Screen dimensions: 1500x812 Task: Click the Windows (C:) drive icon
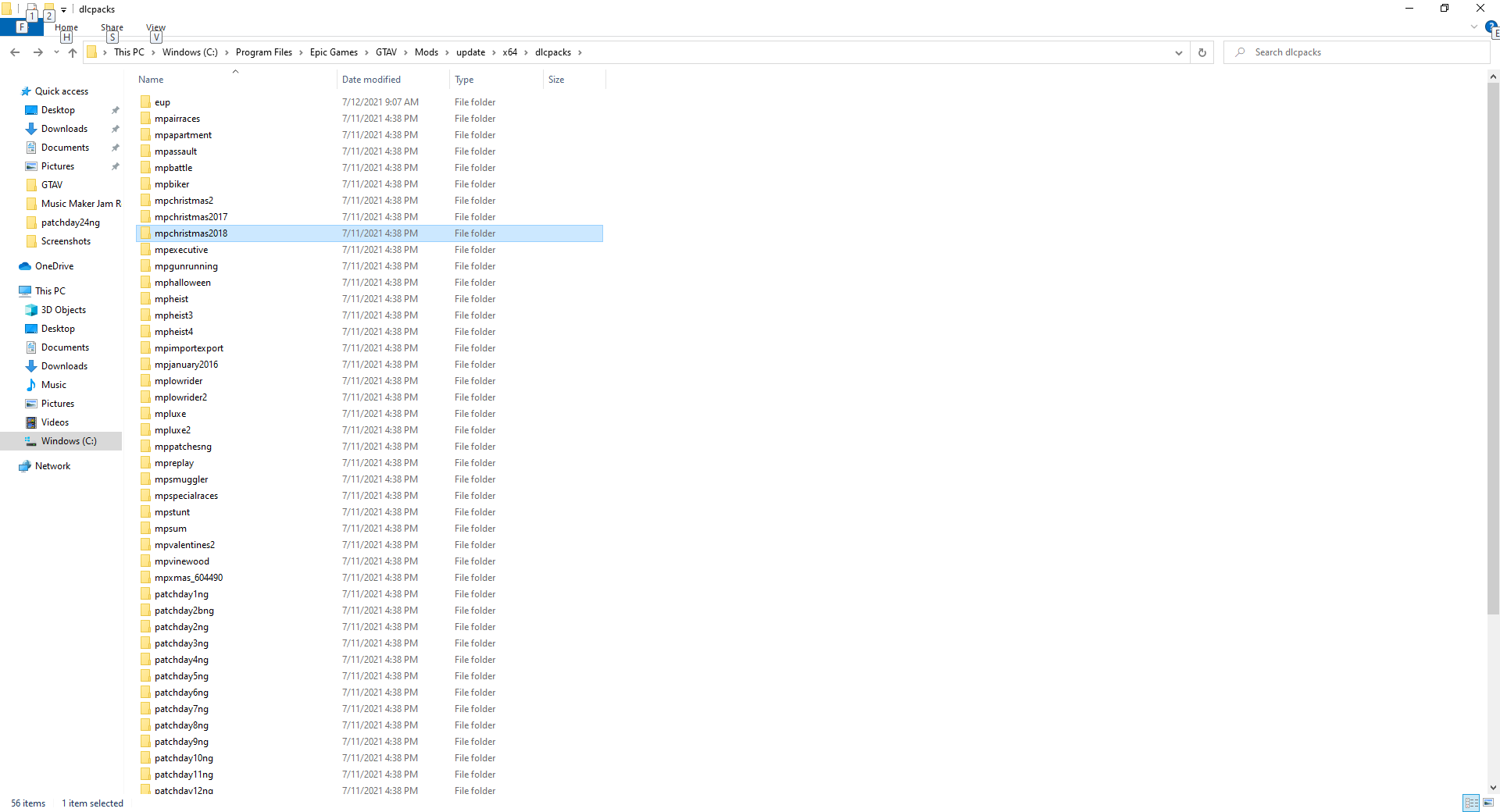click(31, 441)
